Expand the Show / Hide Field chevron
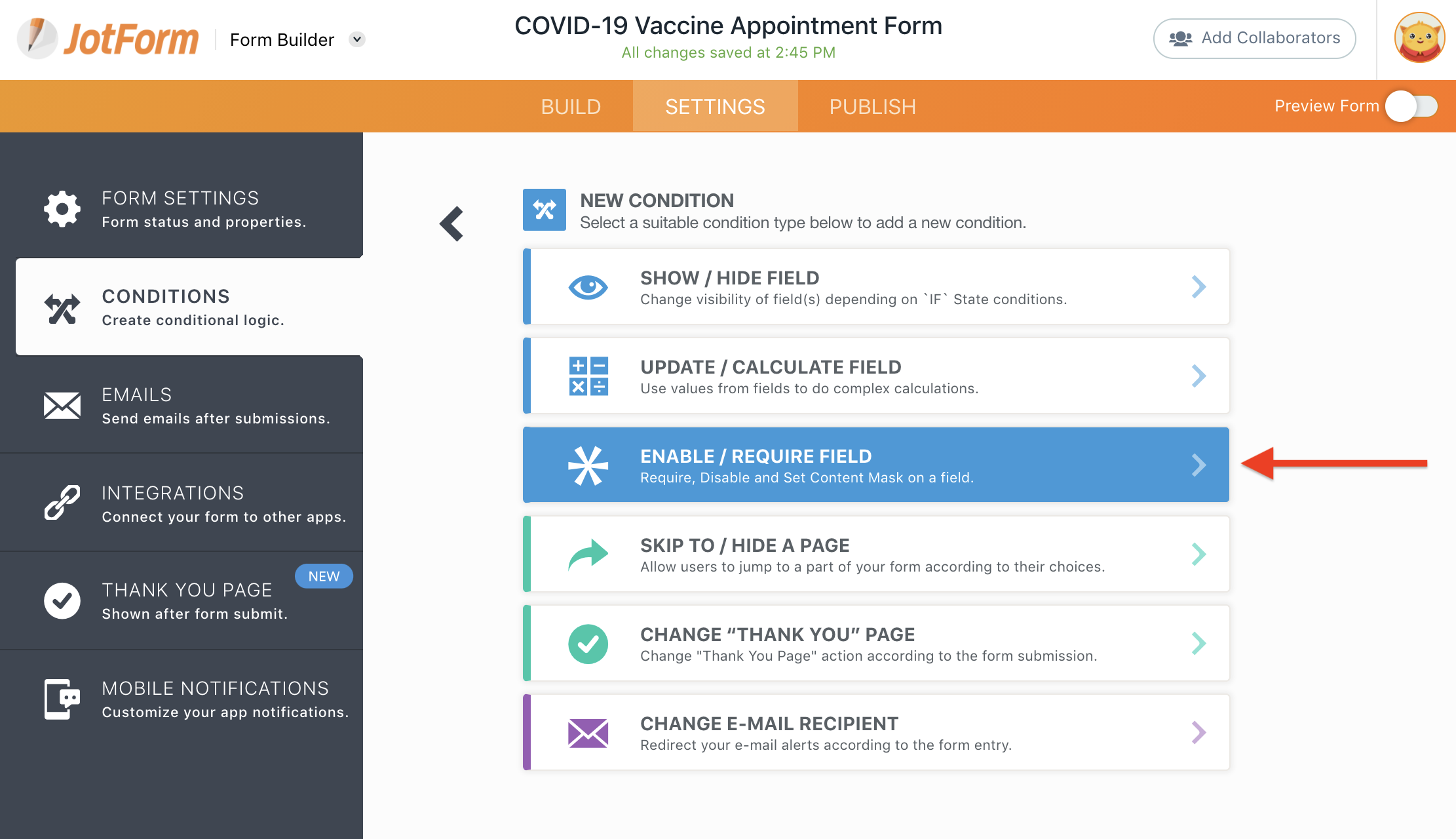The width and height of the screenshot is (1456, 839). [x=1198, y=286]
